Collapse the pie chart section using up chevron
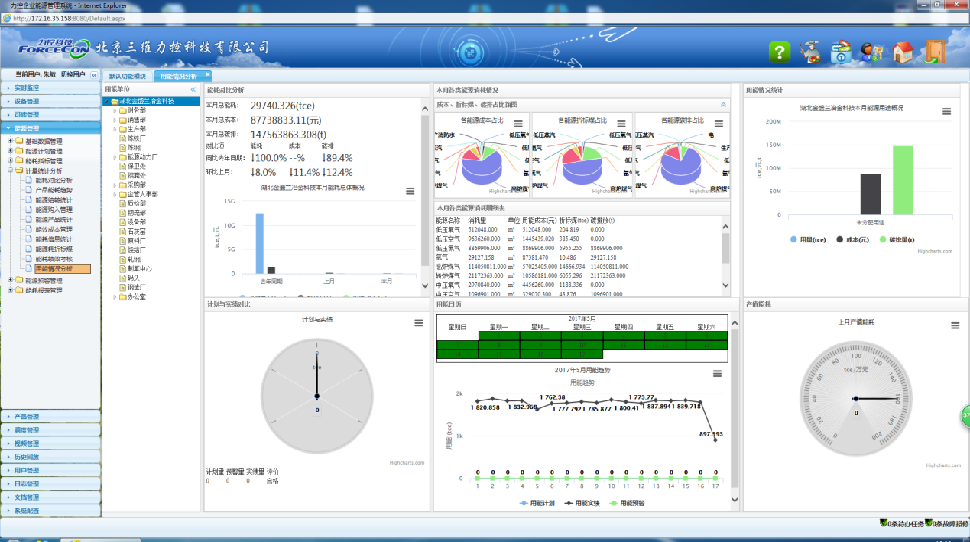Viewport: 970px width, 542px height. click(723, 104)
